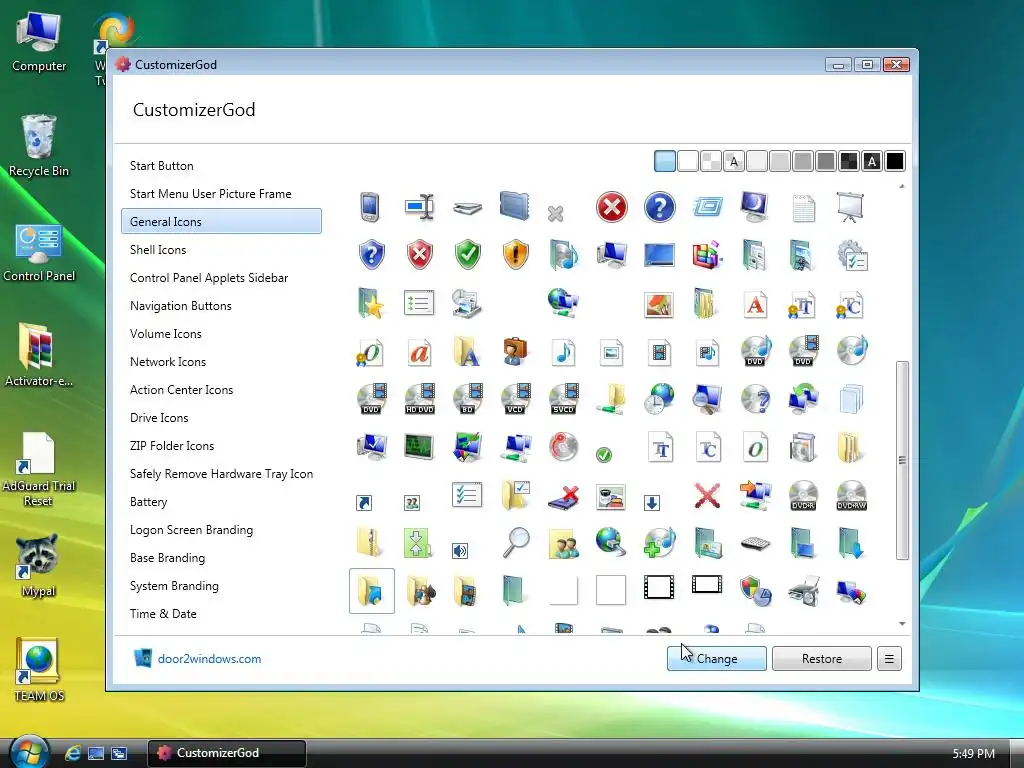The height and width of the screenshot is (768, 1024).
Task: Select the colorful blocks programs icon
Action: (x=707, y=255)
